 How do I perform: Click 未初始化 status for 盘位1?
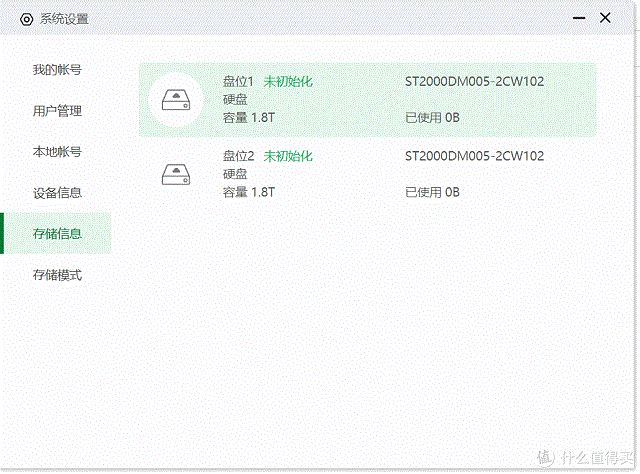coord(288,82)
